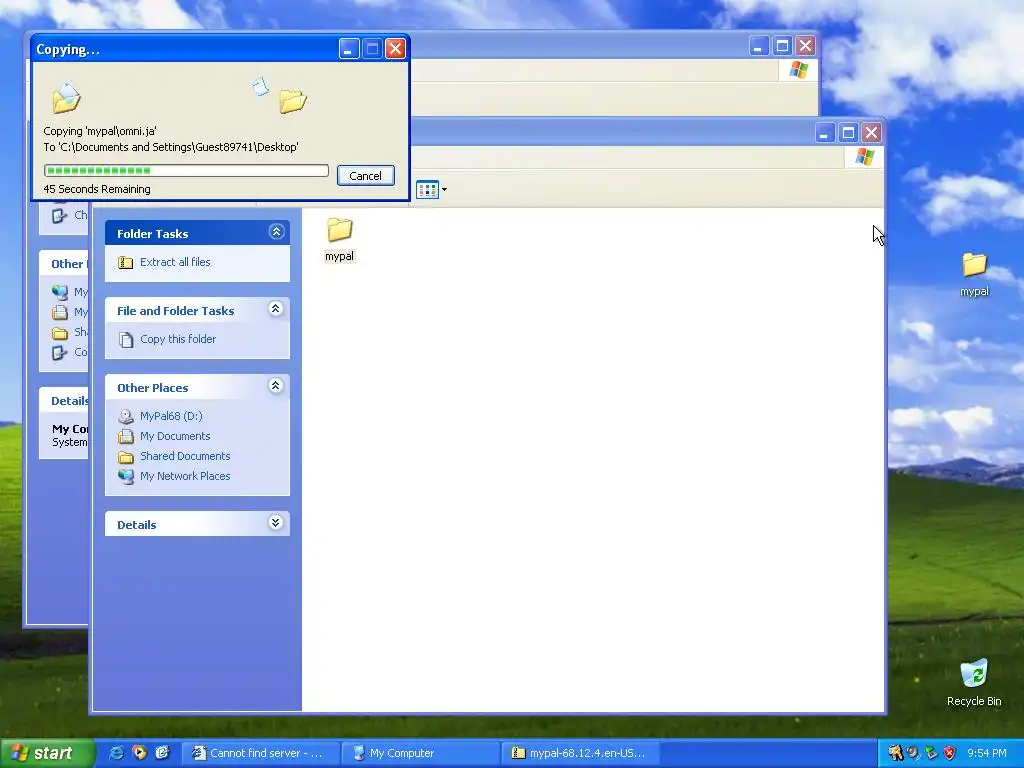Screen dimensions: 1024x768
Task: Open the Start menu
Action: pos(46,753)
